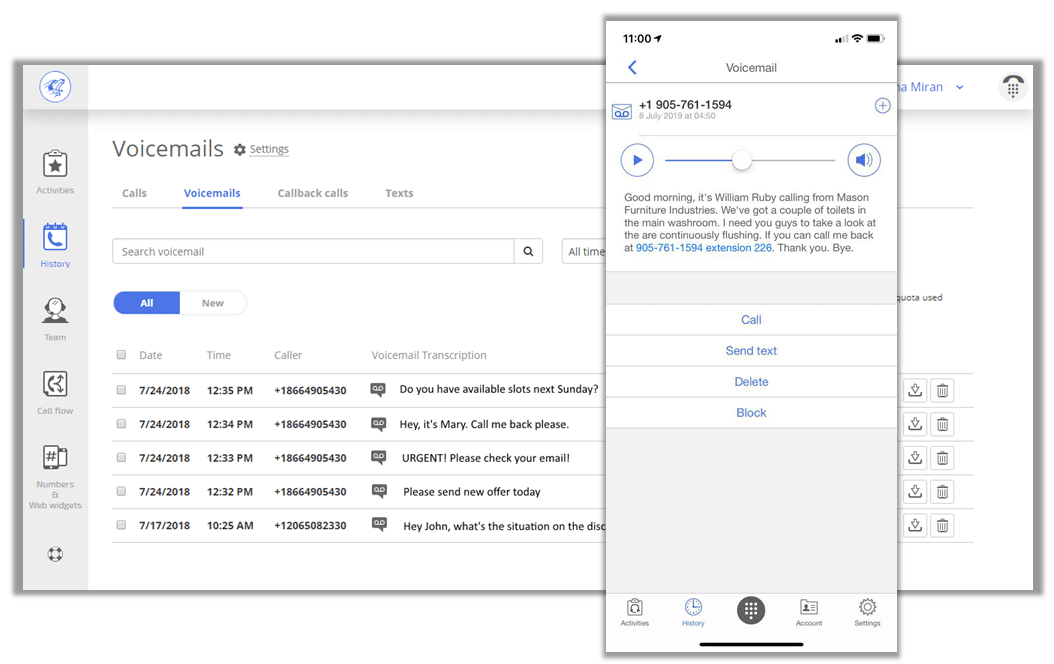Open the All time dropdown
The image size is (1054, 664).
(x=583, y=251)
